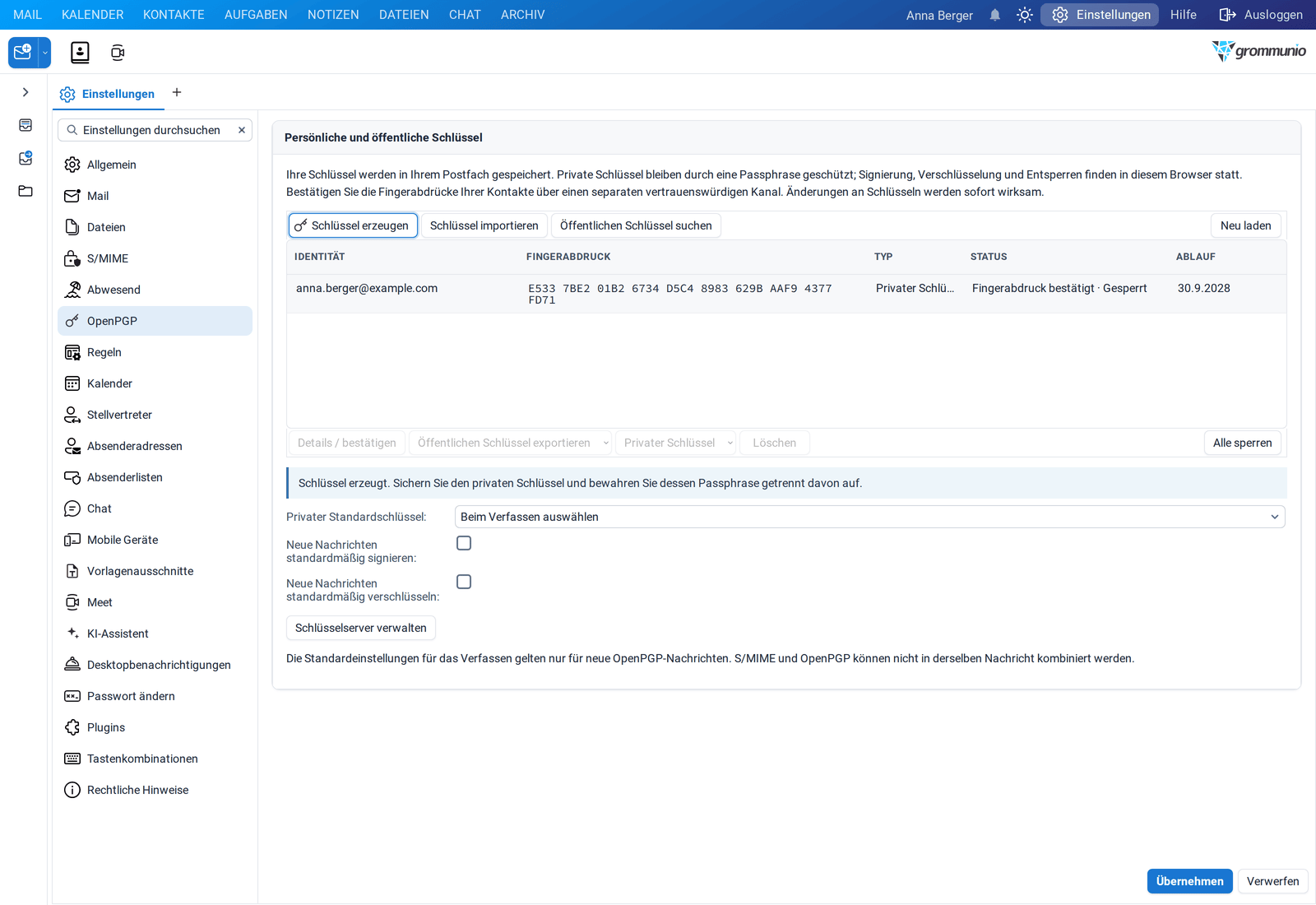Add a new tab with plus icon
This screenshot has height=905, width=1316.
(177, 92)
